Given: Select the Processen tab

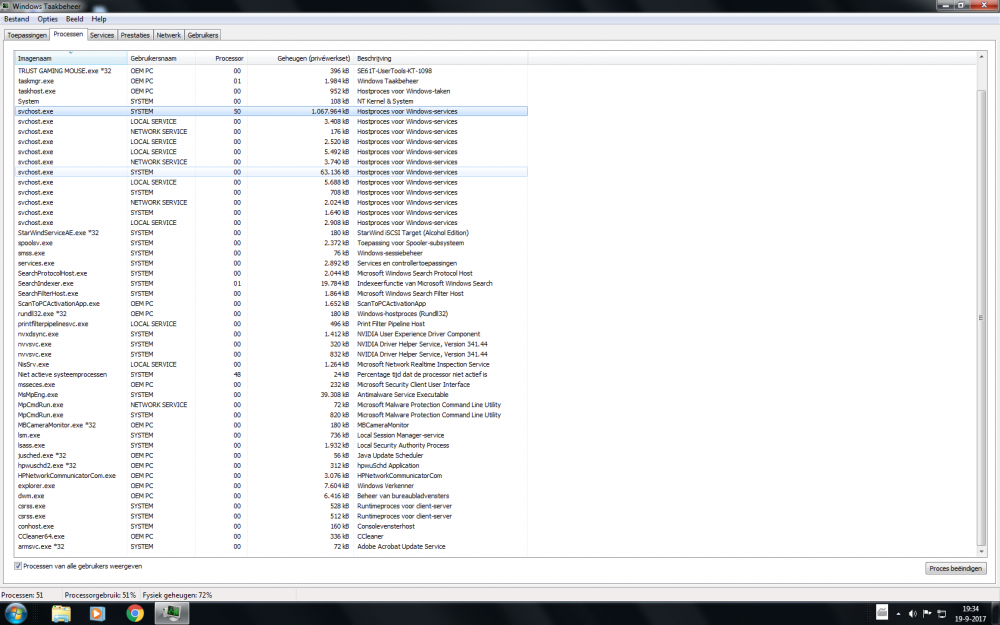Looking at the screenshot, I should 68,34.
